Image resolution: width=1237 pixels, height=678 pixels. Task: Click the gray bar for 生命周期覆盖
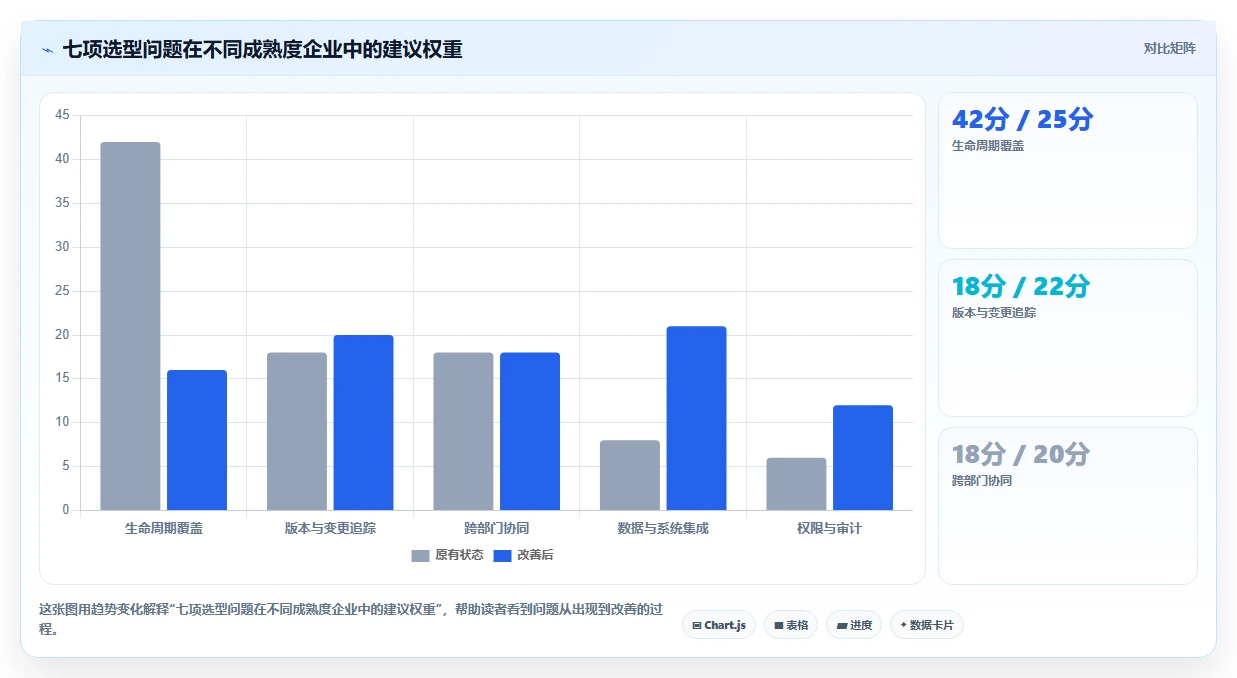(x=130, y=326)
